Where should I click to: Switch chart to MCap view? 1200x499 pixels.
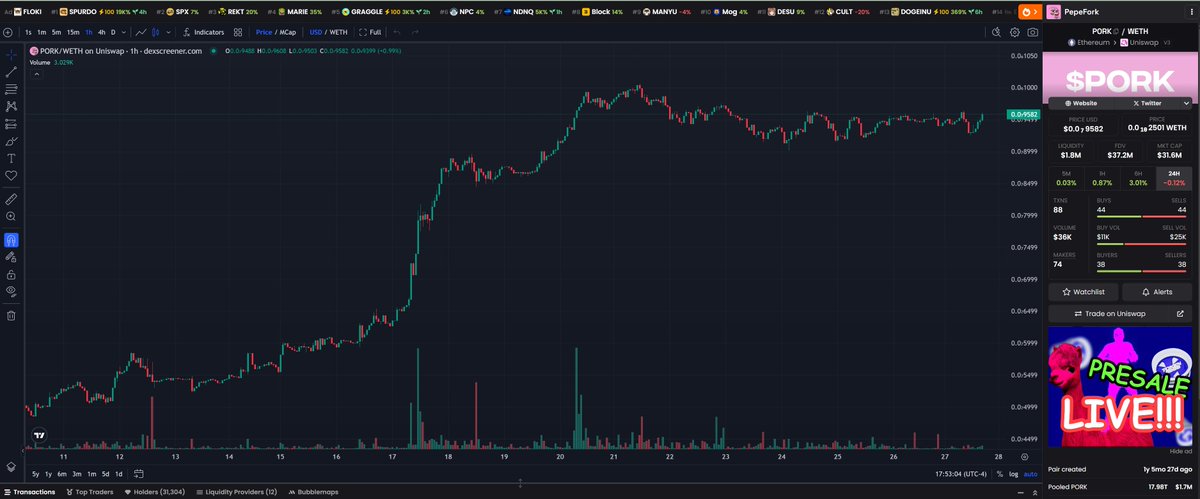click(287, 32)
